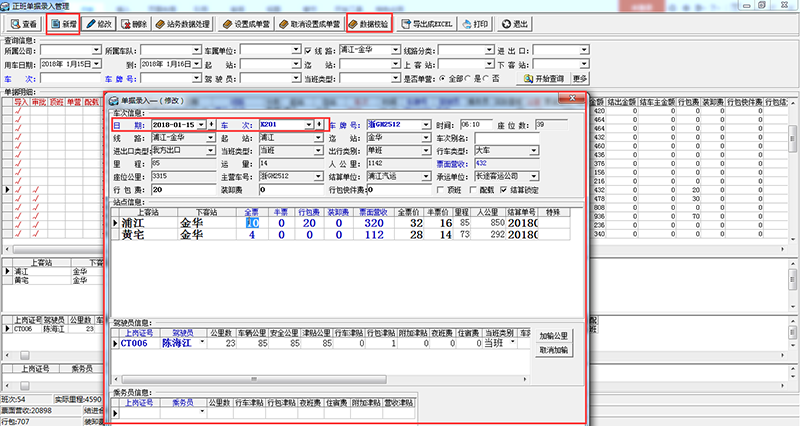This screenshot has width=800, height=426.
Task: Open the 进出口类型 我方出口 dropdown
Action: (x=210, y=151)
